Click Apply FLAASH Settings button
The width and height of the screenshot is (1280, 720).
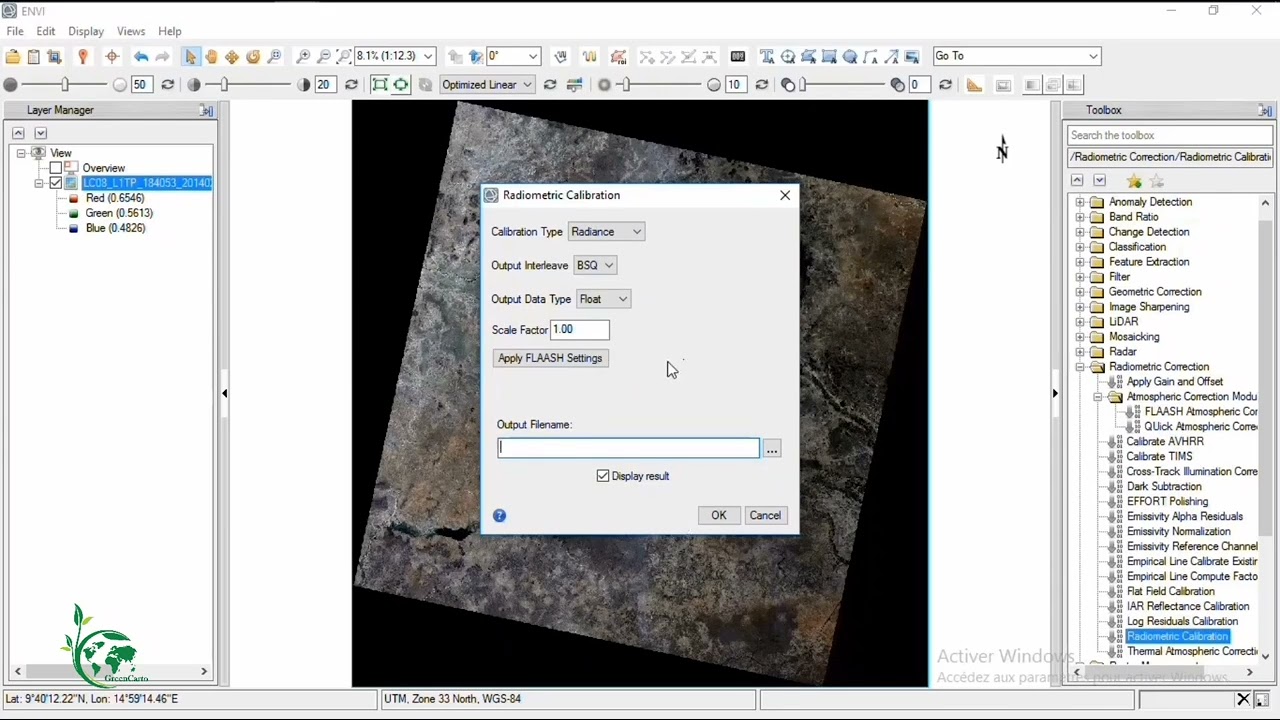(550, 358)
